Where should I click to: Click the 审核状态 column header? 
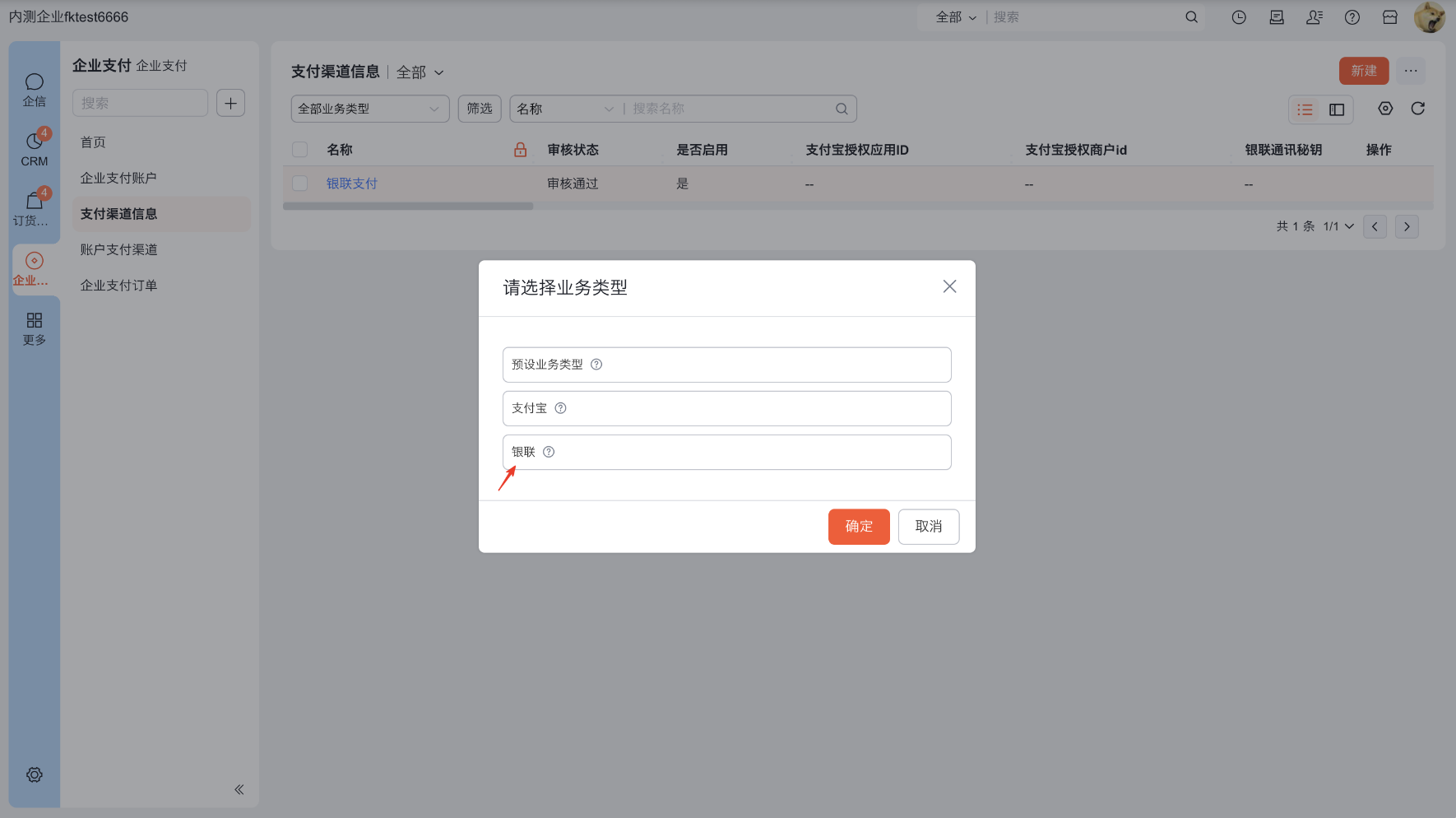click(573, 150)
